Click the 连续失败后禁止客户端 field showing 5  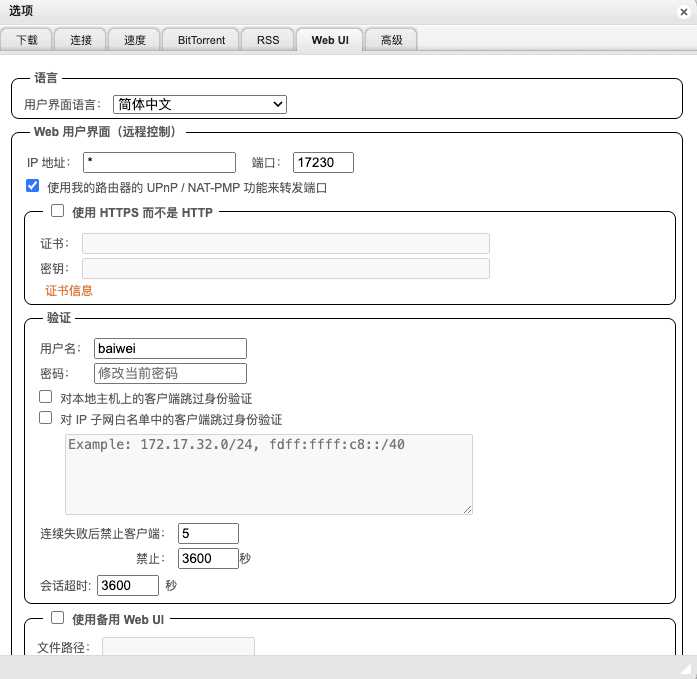(208, 533)
